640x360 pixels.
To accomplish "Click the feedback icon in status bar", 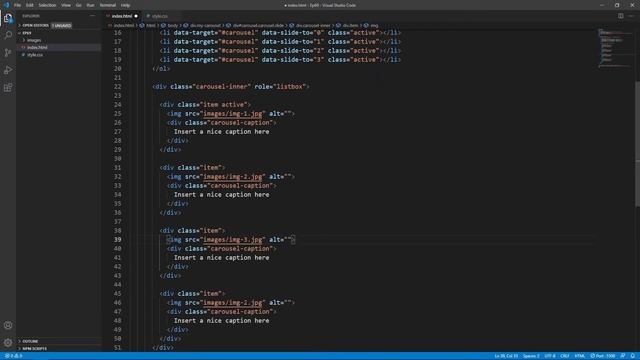I will coord(623,356).
